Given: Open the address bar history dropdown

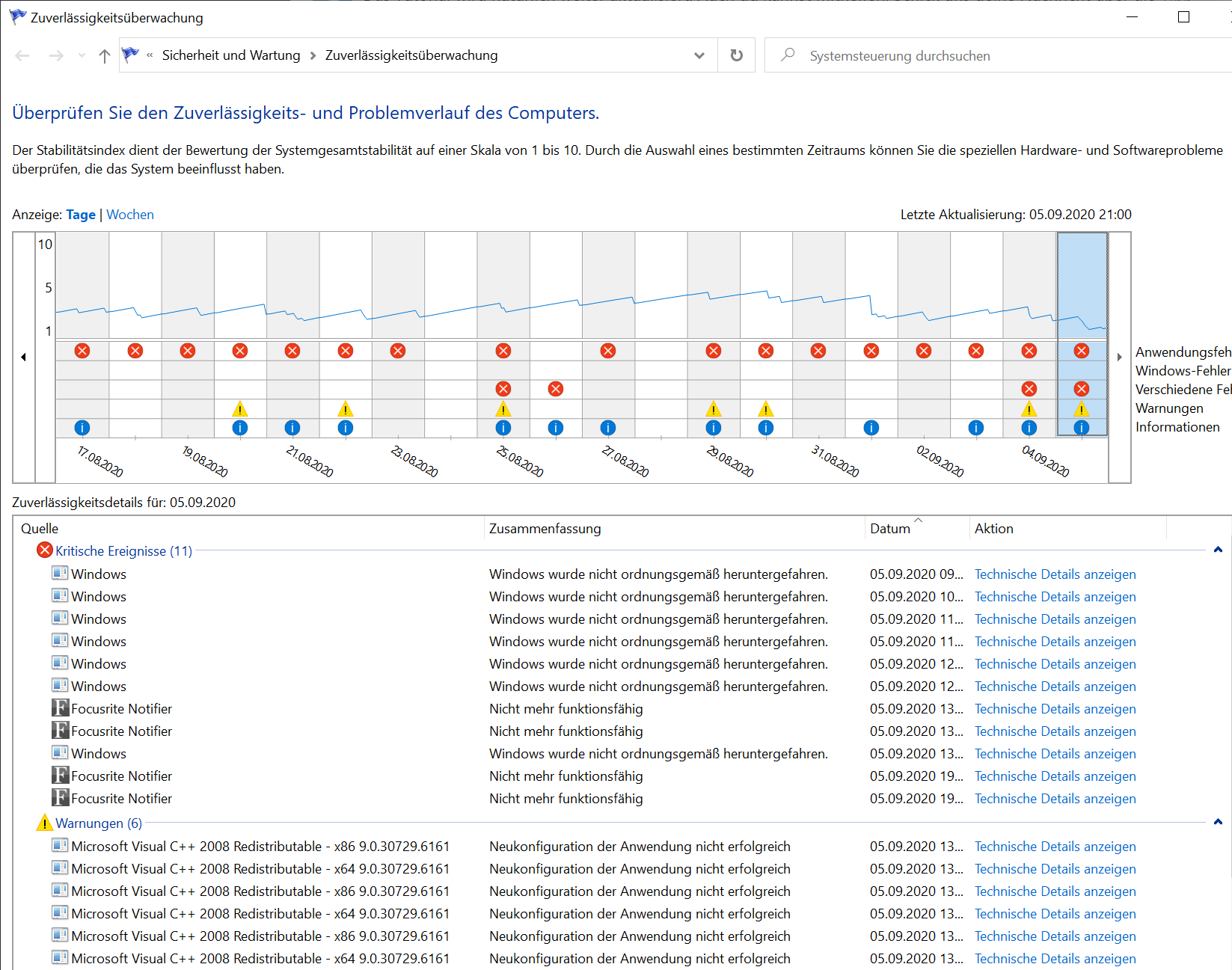Looking at the screenshot, I should click(699, 55).
